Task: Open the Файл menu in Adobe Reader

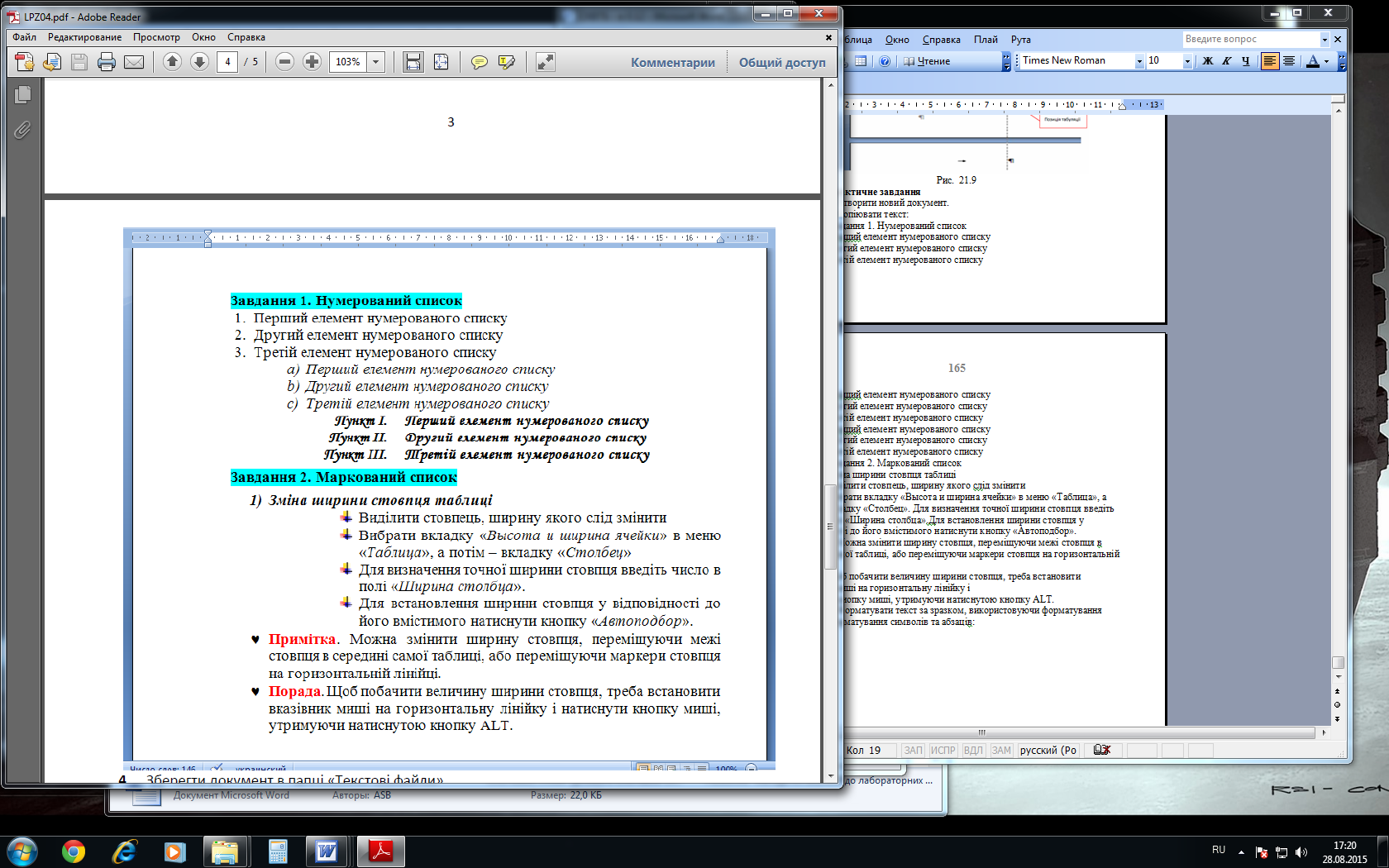Action: point(24,37)
